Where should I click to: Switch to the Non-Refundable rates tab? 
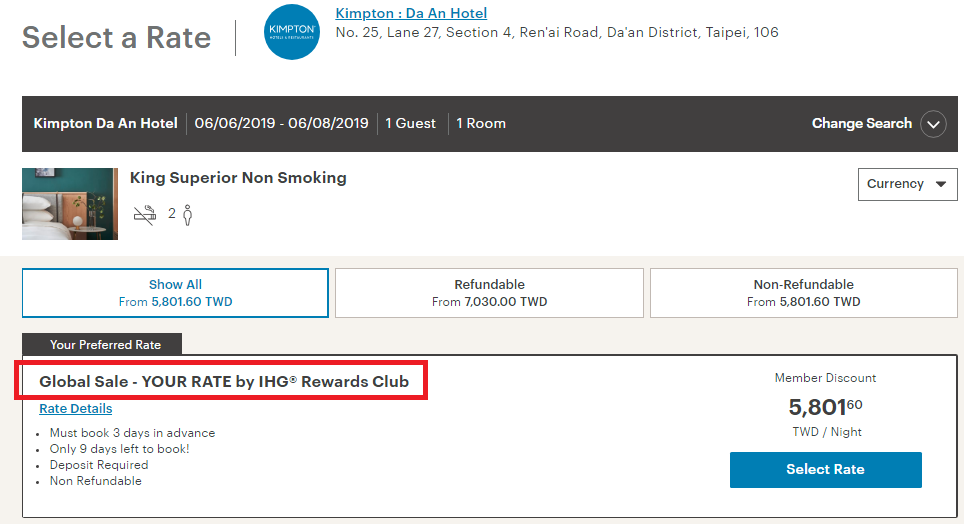[804, 293]
